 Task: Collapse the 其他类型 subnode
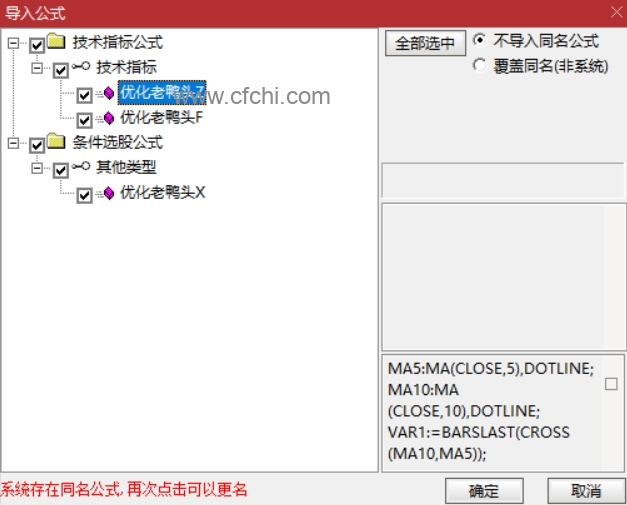(37, 168)
